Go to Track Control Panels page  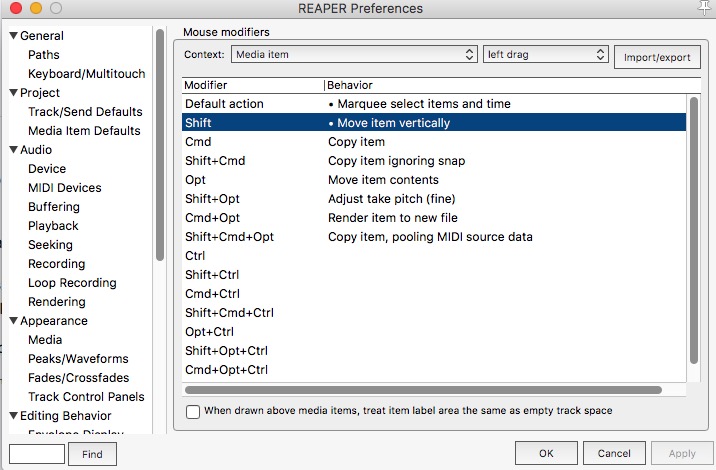[84, 397]
